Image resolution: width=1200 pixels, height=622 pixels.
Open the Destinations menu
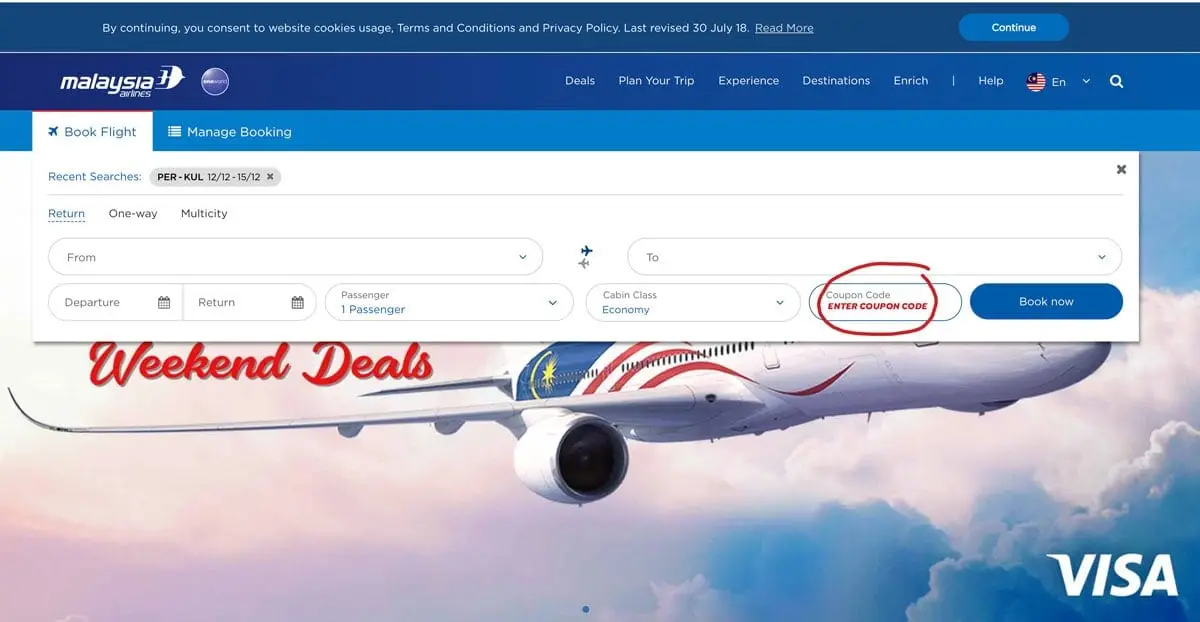pyautogui.click(x=836, y=81)
